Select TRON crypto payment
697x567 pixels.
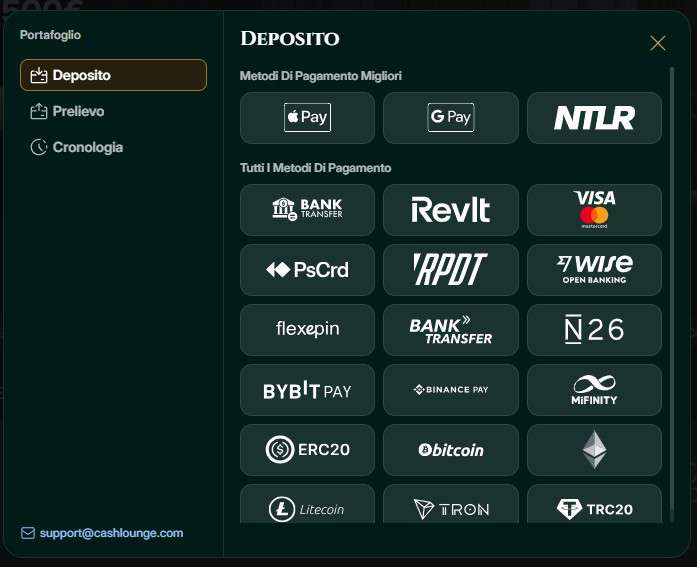[x=451, y=503]
